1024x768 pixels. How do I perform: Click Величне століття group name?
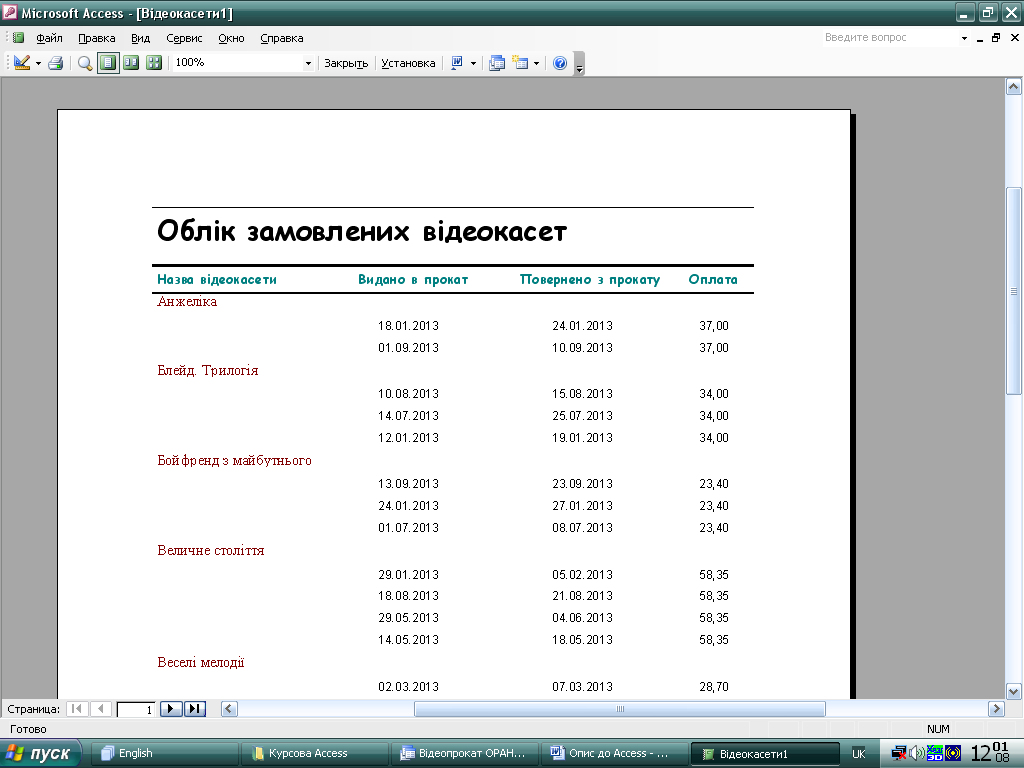[210, 551]
